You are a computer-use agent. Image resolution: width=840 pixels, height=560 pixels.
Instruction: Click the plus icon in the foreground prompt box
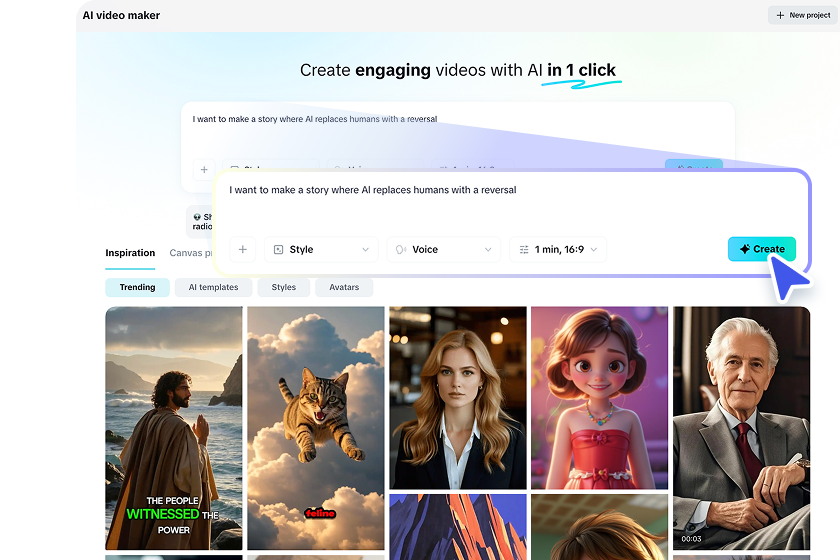click(243, 249)
